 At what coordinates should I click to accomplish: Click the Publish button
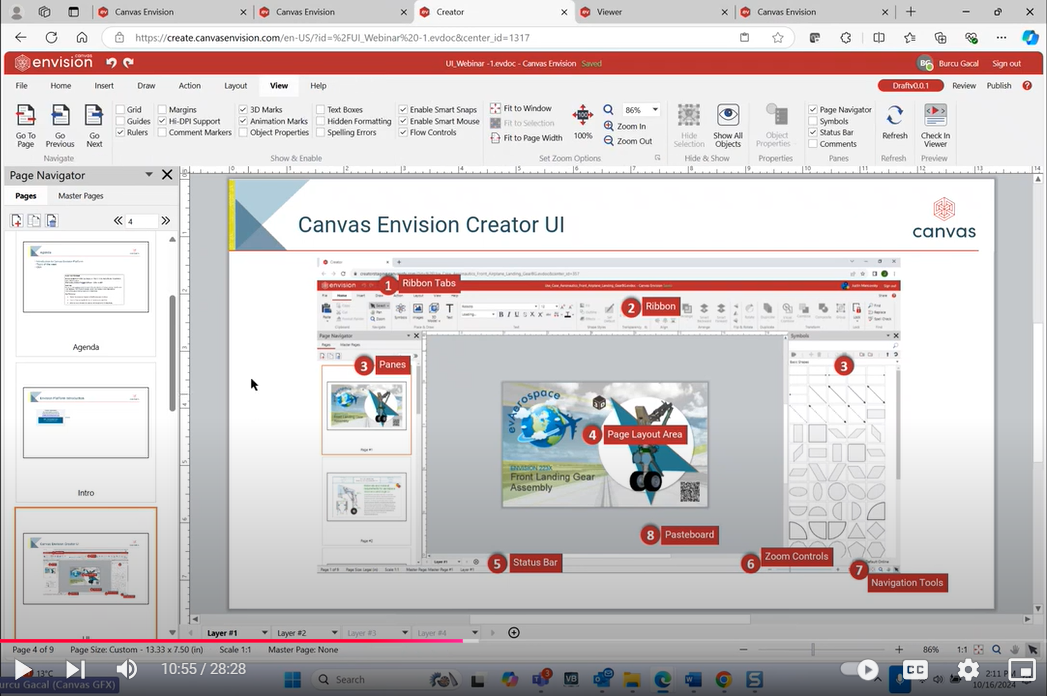point(999,86)
